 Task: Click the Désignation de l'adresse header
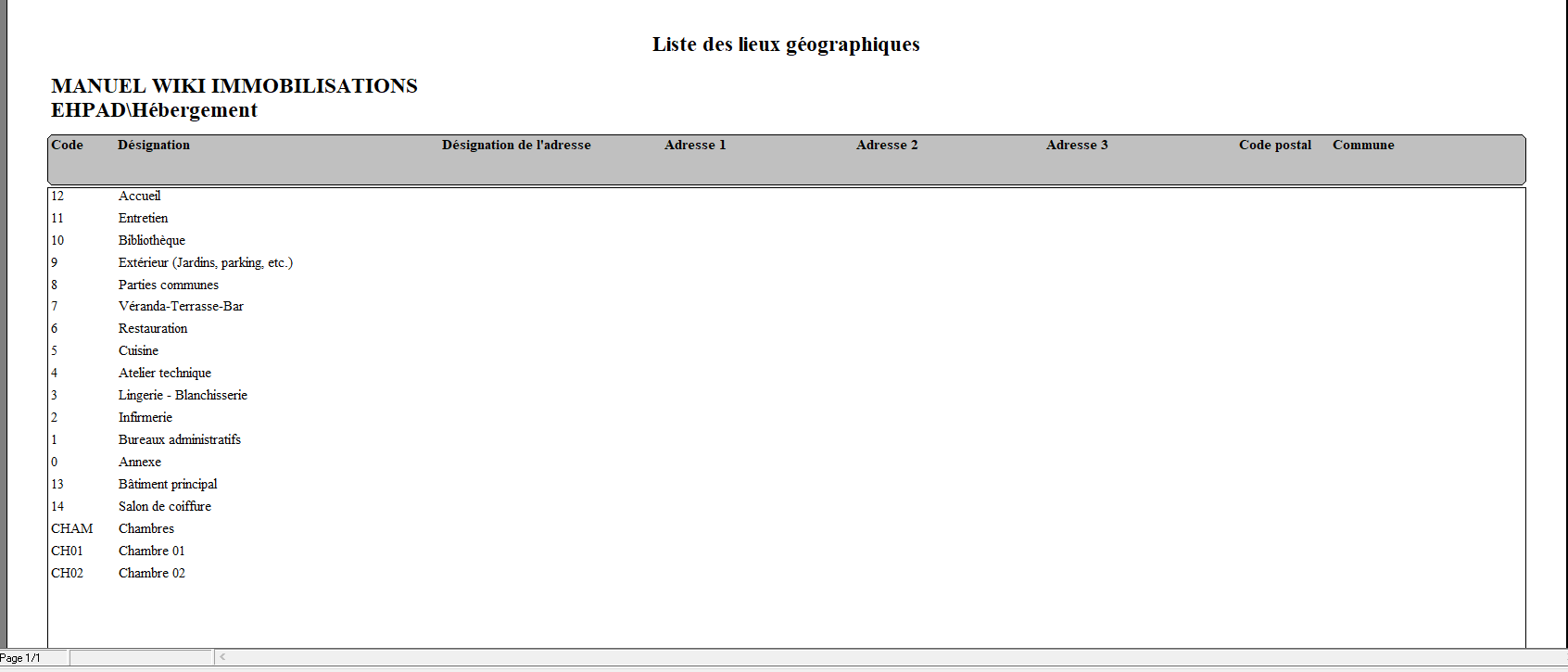coord(516,145)
